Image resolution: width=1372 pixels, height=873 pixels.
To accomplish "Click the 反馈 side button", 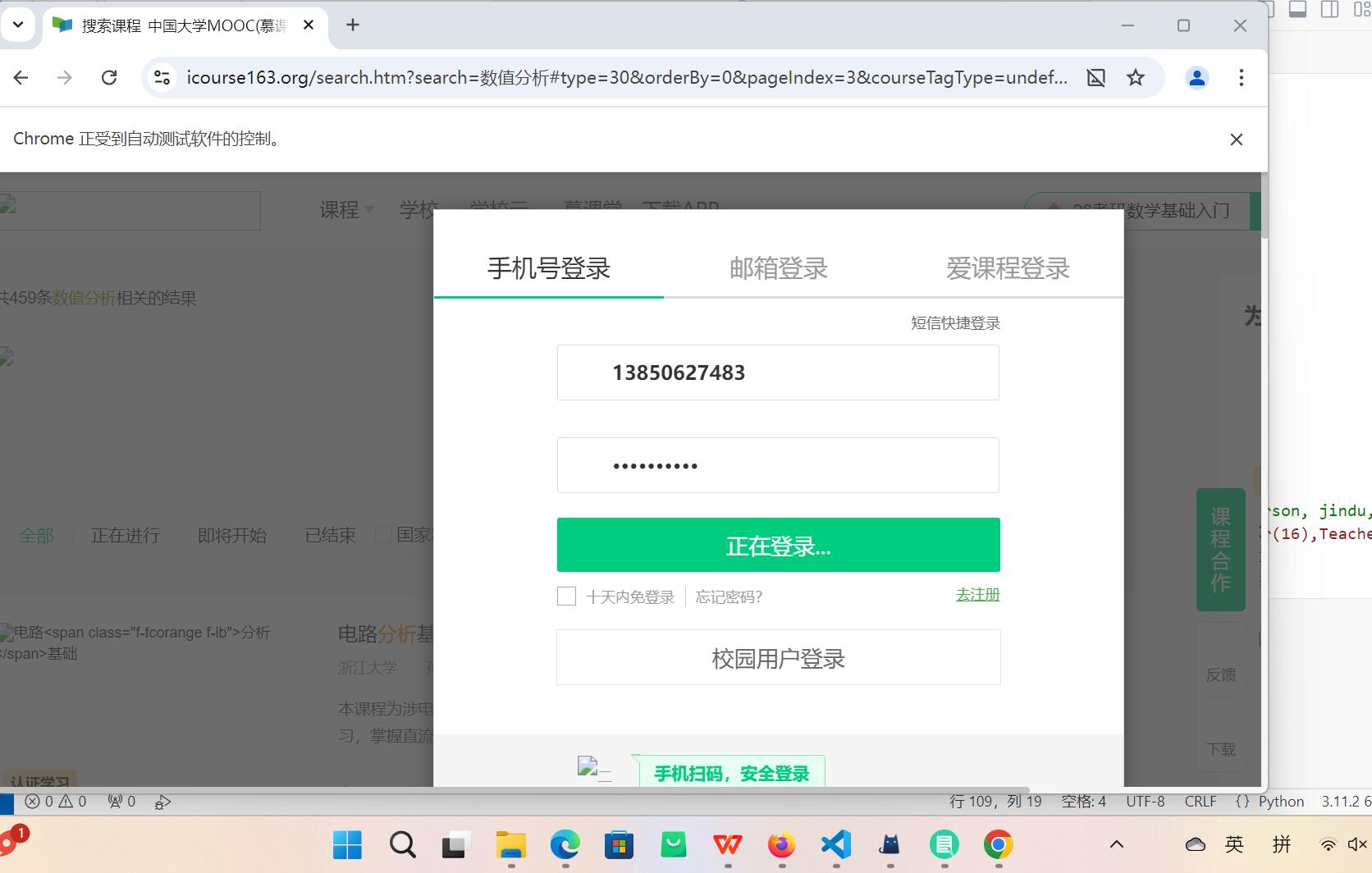I will tap(1220, 674).
